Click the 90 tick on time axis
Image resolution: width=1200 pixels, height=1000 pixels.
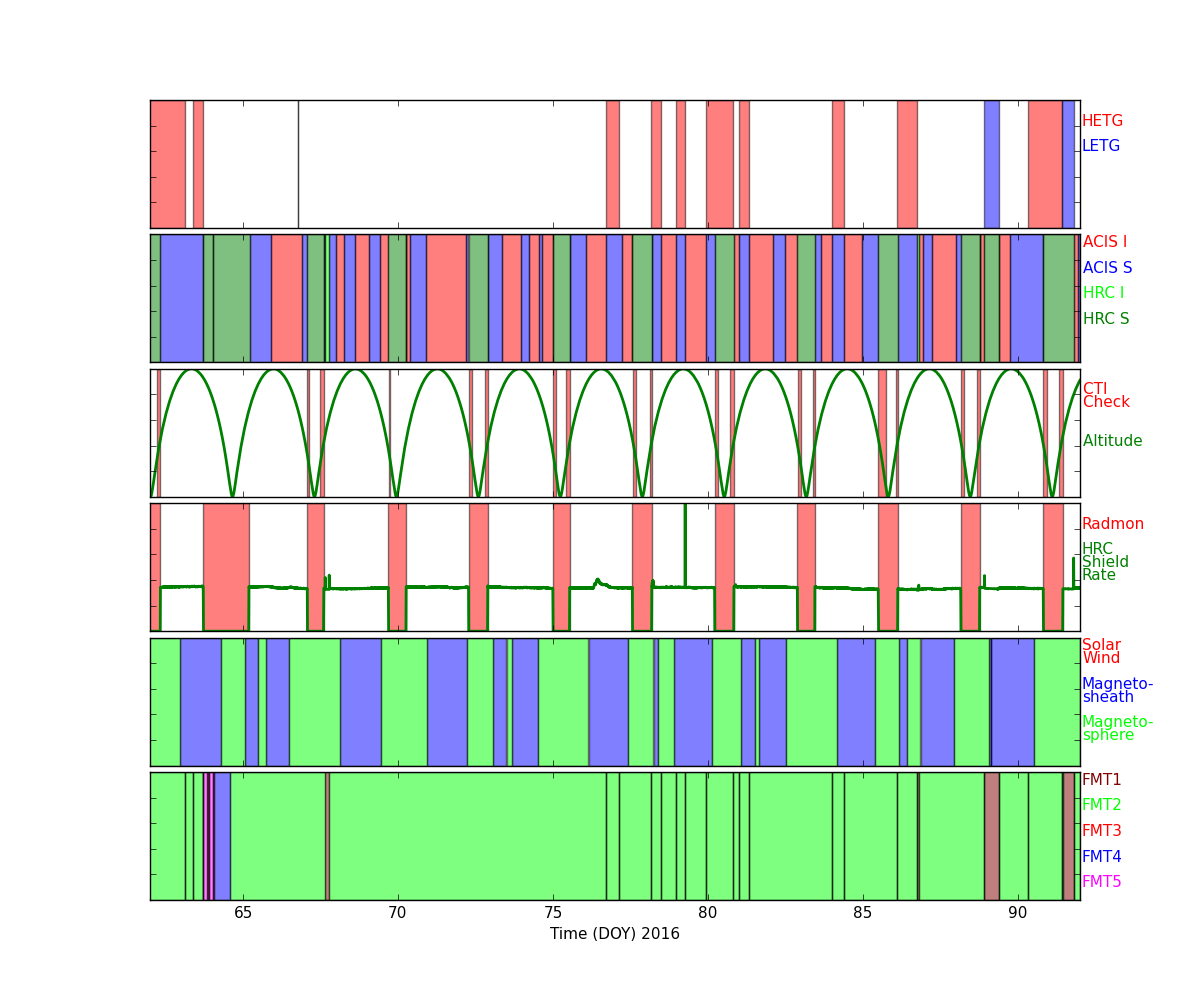coord(1017,913)
